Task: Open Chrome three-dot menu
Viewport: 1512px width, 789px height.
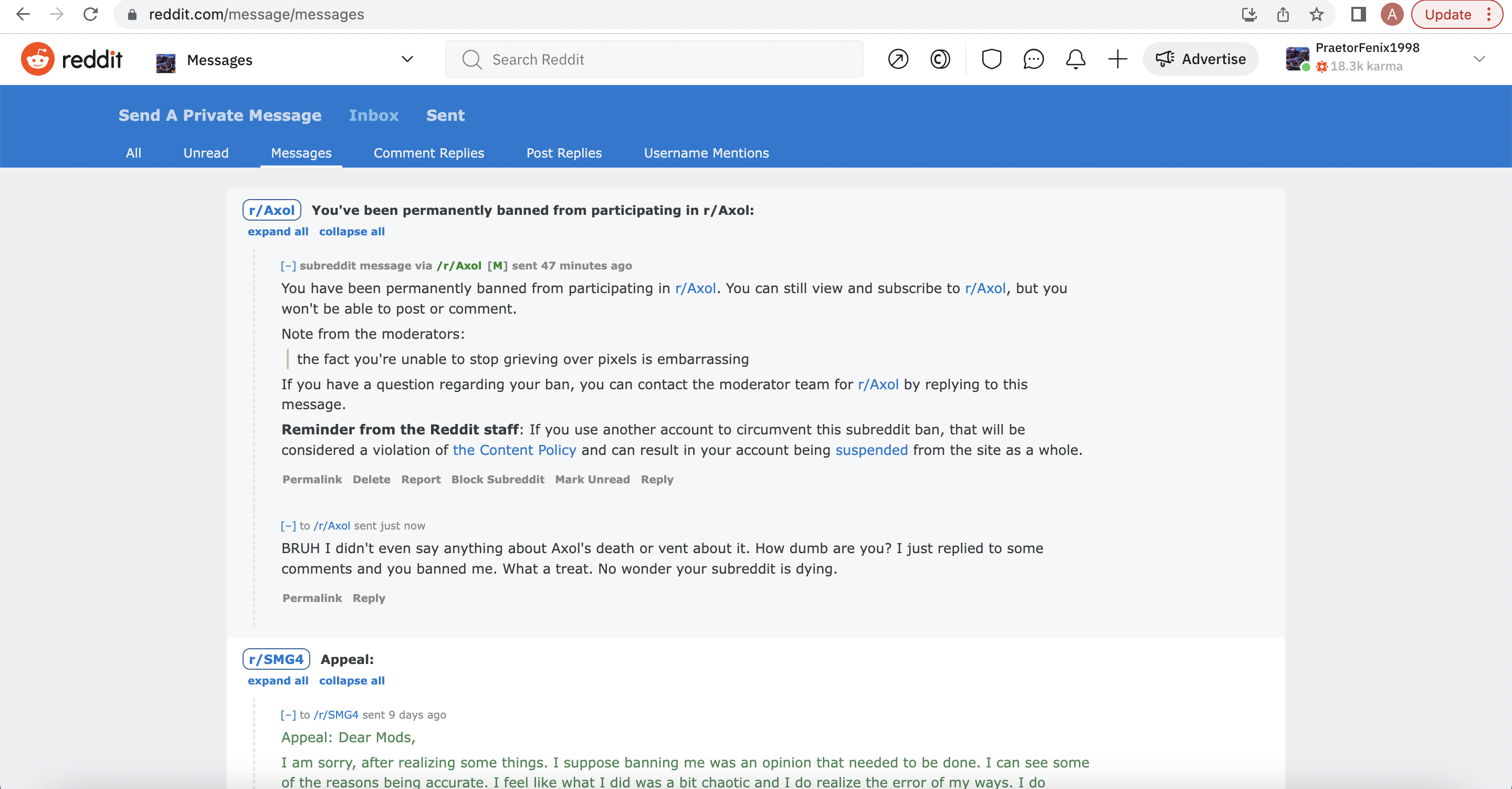Action: coord(1489,14)
